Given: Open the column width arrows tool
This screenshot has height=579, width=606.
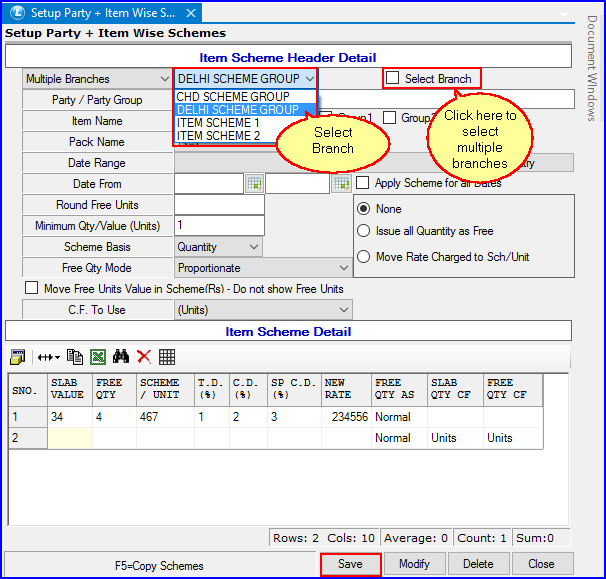Looking at the screenshot, I should coord(48,357).
